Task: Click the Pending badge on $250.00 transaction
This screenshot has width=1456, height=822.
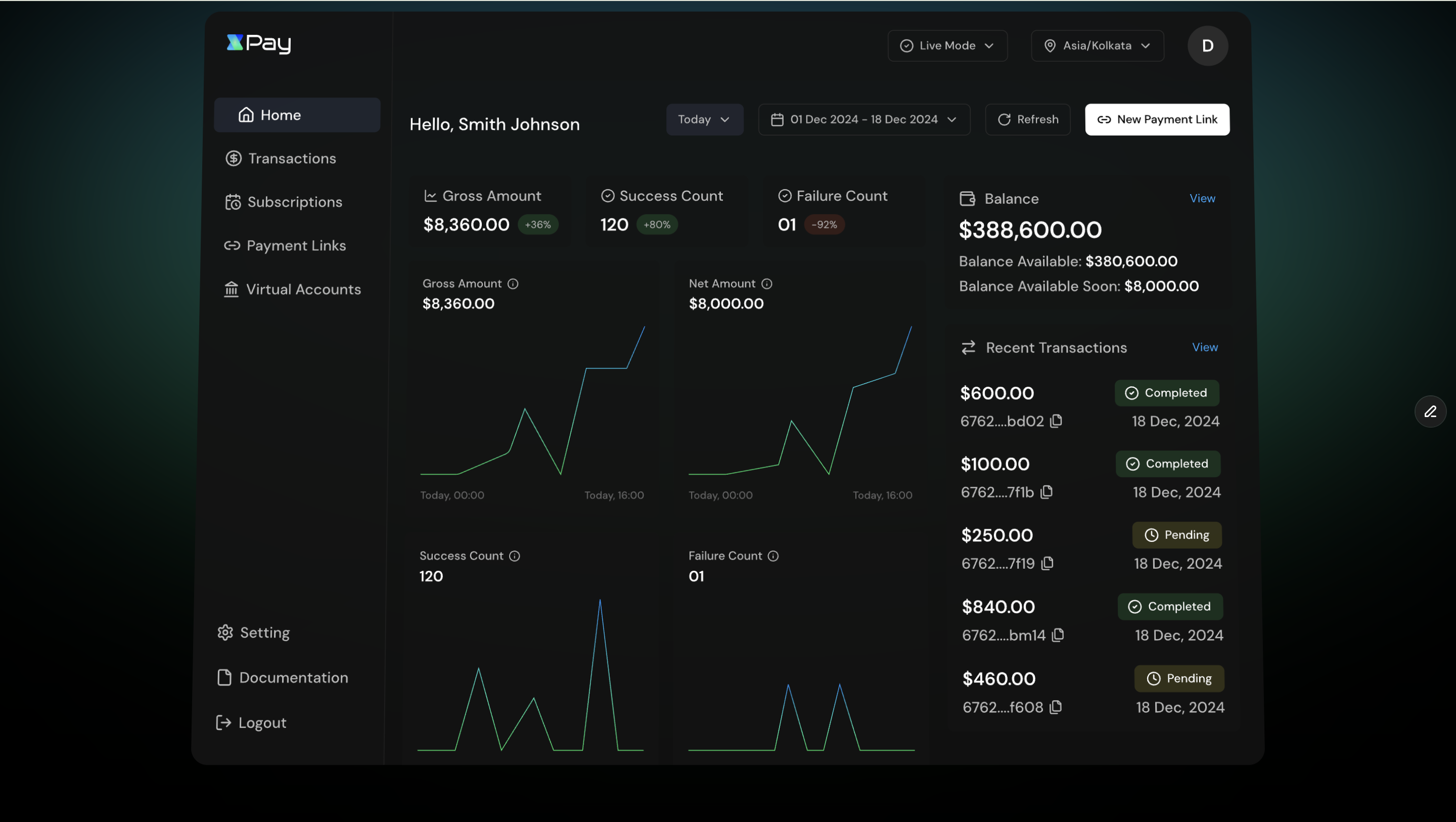Action: 1176,535
